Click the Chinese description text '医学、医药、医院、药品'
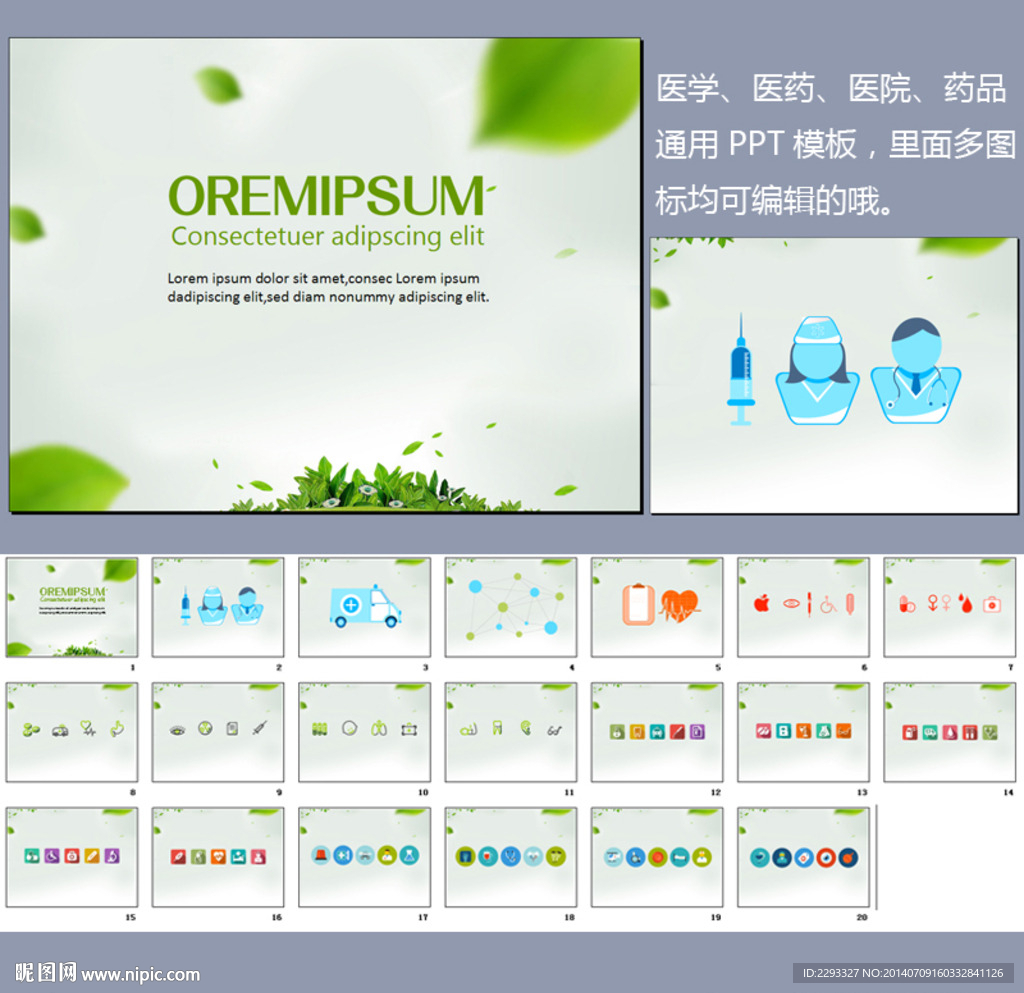 coord(831,88)
